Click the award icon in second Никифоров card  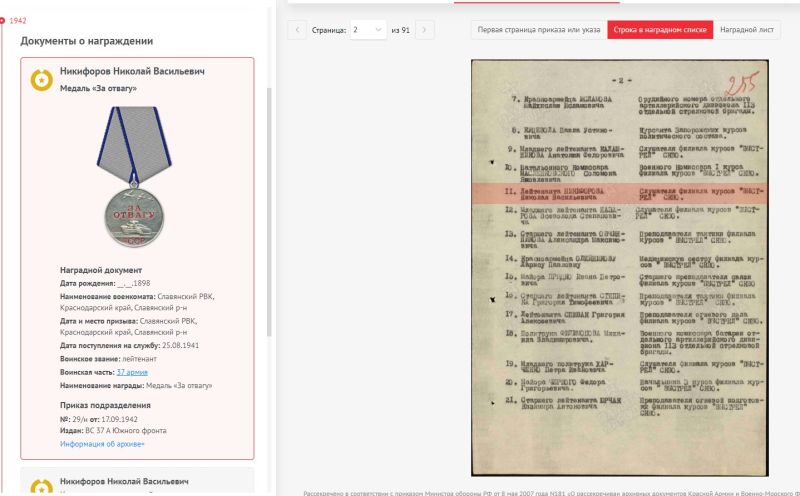tap(41, 486)
